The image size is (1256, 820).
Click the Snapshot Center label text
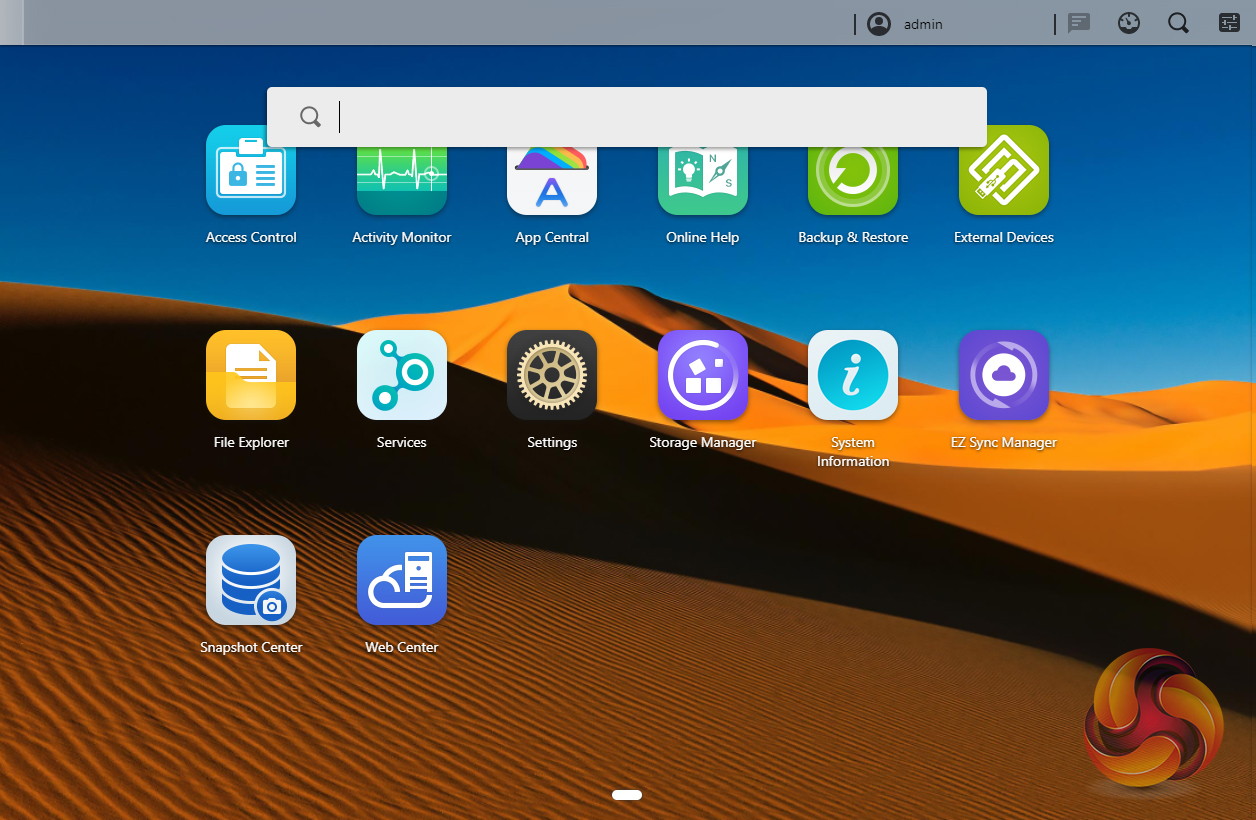(251, 648)
